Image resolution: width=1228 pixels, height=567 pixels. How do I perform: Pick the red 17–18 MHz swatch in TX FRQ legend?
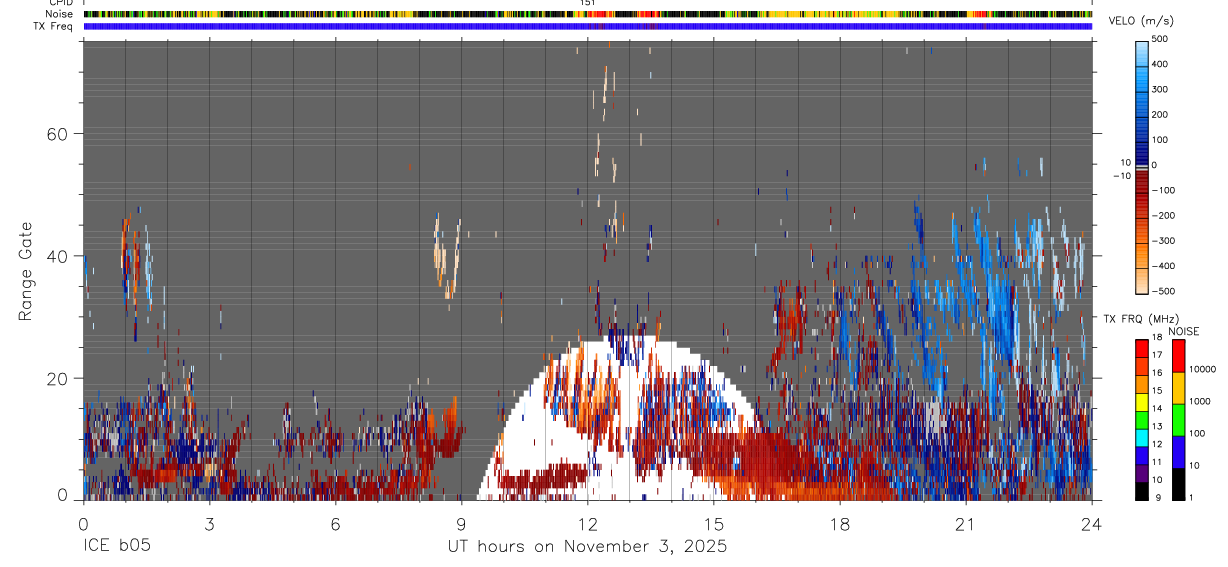pos(1142,348)
